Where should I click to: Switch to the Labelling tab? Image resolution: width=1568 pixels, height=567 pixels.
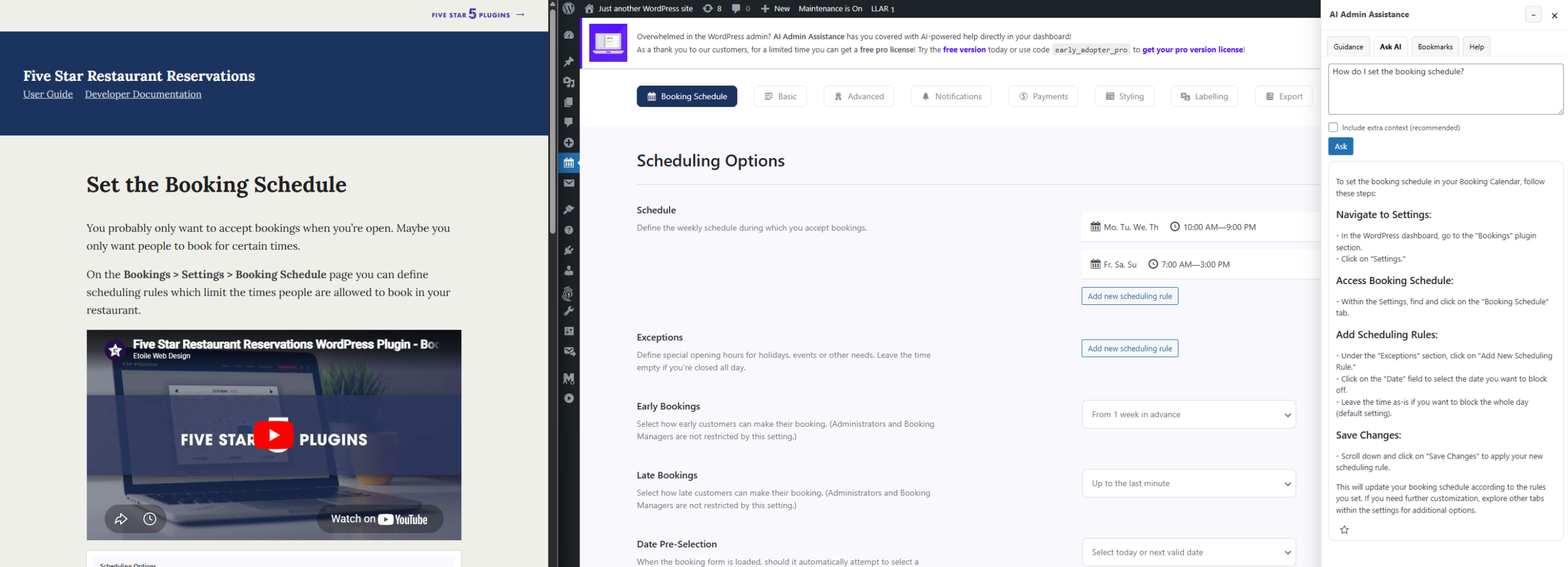1204,96
